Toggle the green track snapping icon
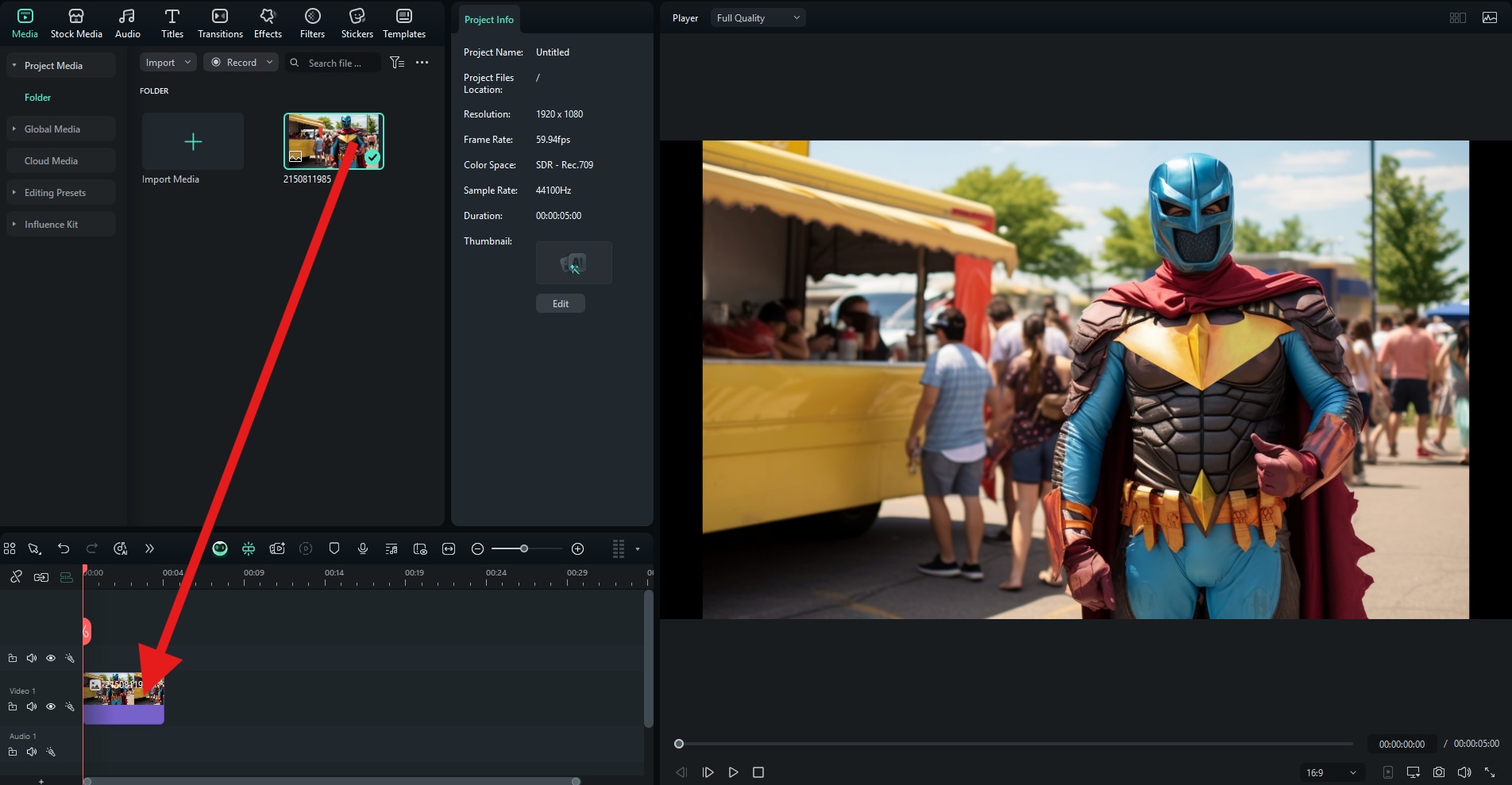This screenshot has height=785, width=1512. 67,577
